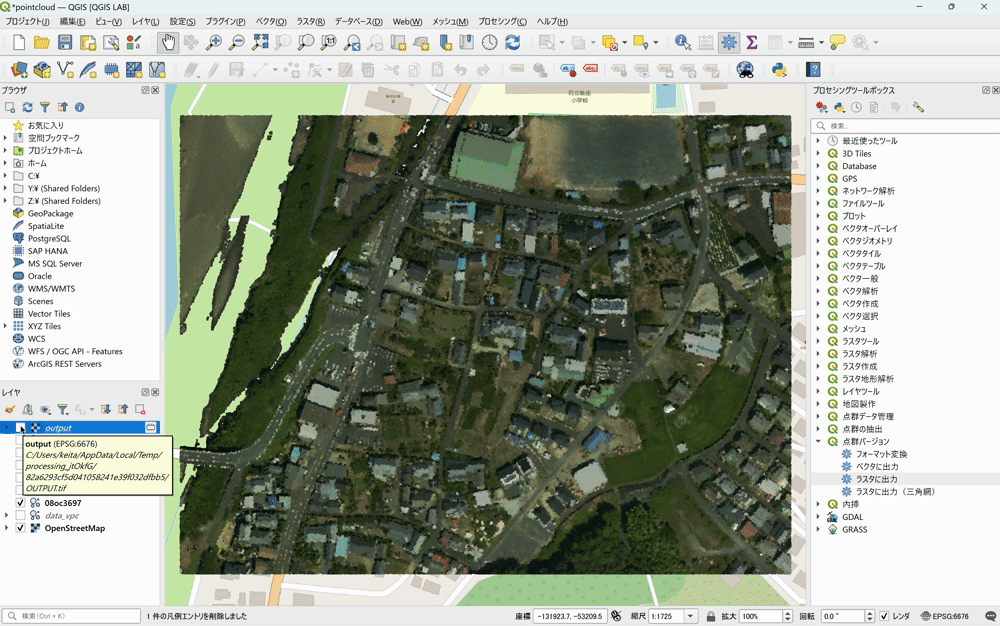Activate the map tips speech bubble icon
This screenshot has height=626, width=1000.
[x=838, y=43]
